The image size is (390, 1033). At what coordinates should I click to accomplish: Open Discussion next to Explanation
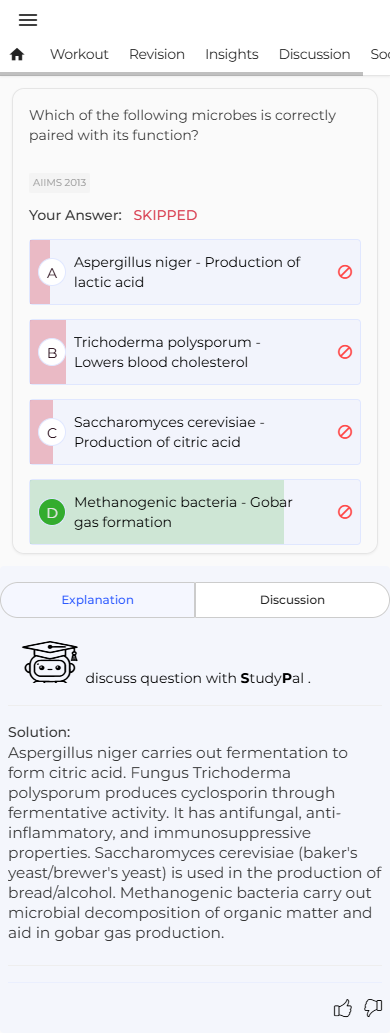[x=292, y=600]
